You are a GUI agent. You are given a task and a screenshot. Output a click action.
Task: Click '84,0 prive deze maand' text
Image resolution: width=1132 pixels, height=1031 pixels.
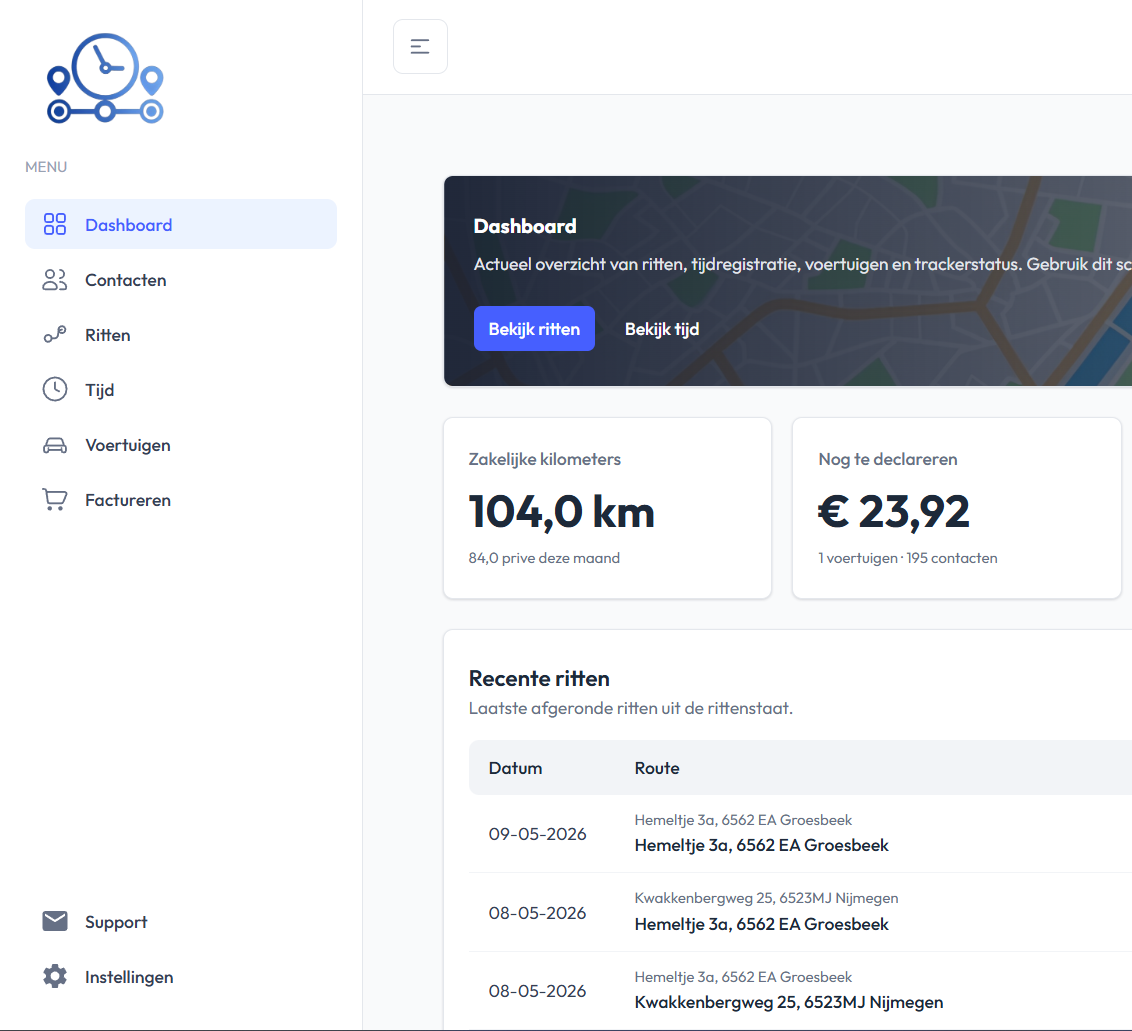tap(544, 558)
